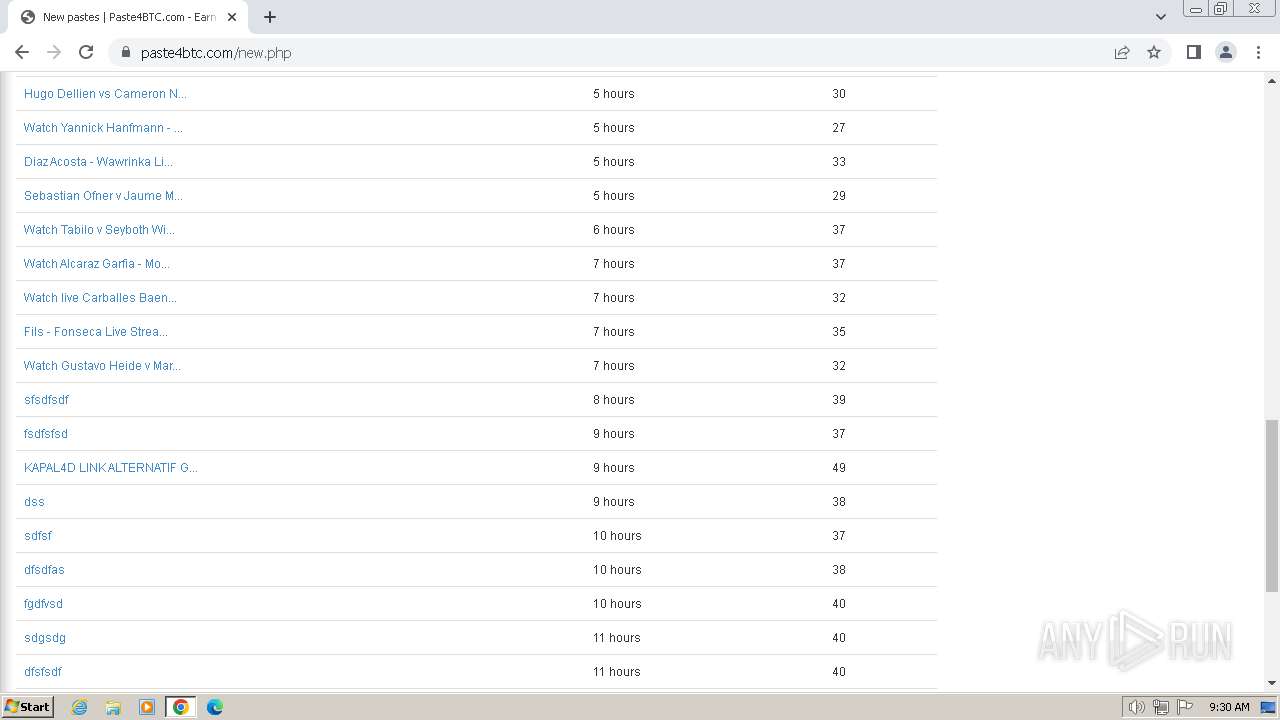Switch to Chrome taskbar icon
This screenshot has height=720, width=1280.
pyautogui.click(x=181, y=707)
